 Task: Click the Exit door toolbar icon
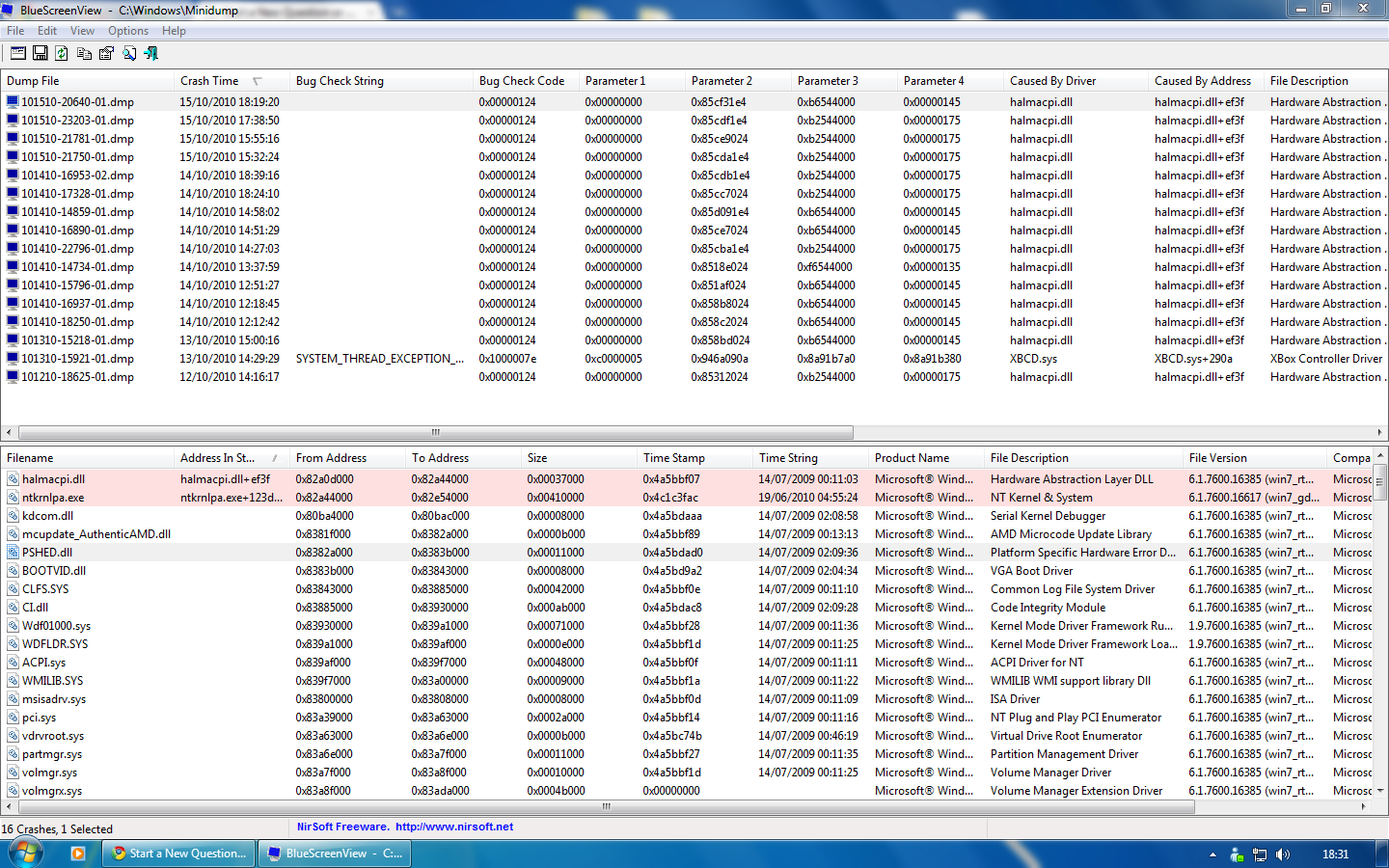[150, 53]
